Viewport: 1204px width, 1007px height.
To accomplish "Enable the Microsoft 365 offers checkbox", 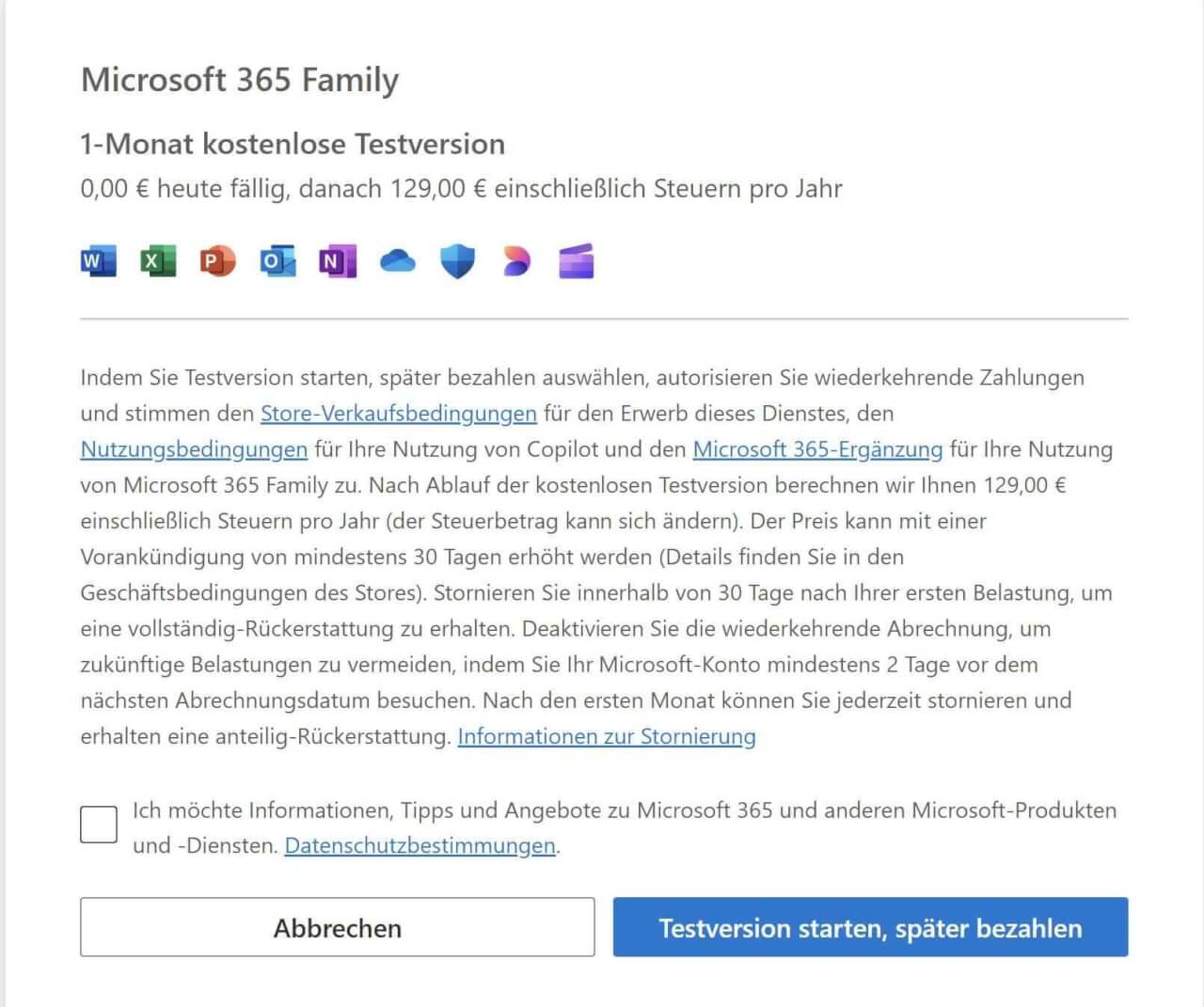I will tap(98, 824).
